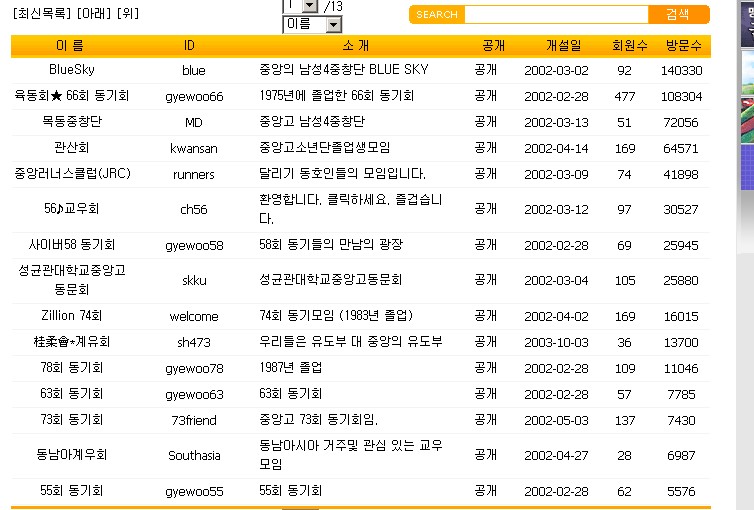Select the 관산회 club name
754x510 pixels.
70,148
